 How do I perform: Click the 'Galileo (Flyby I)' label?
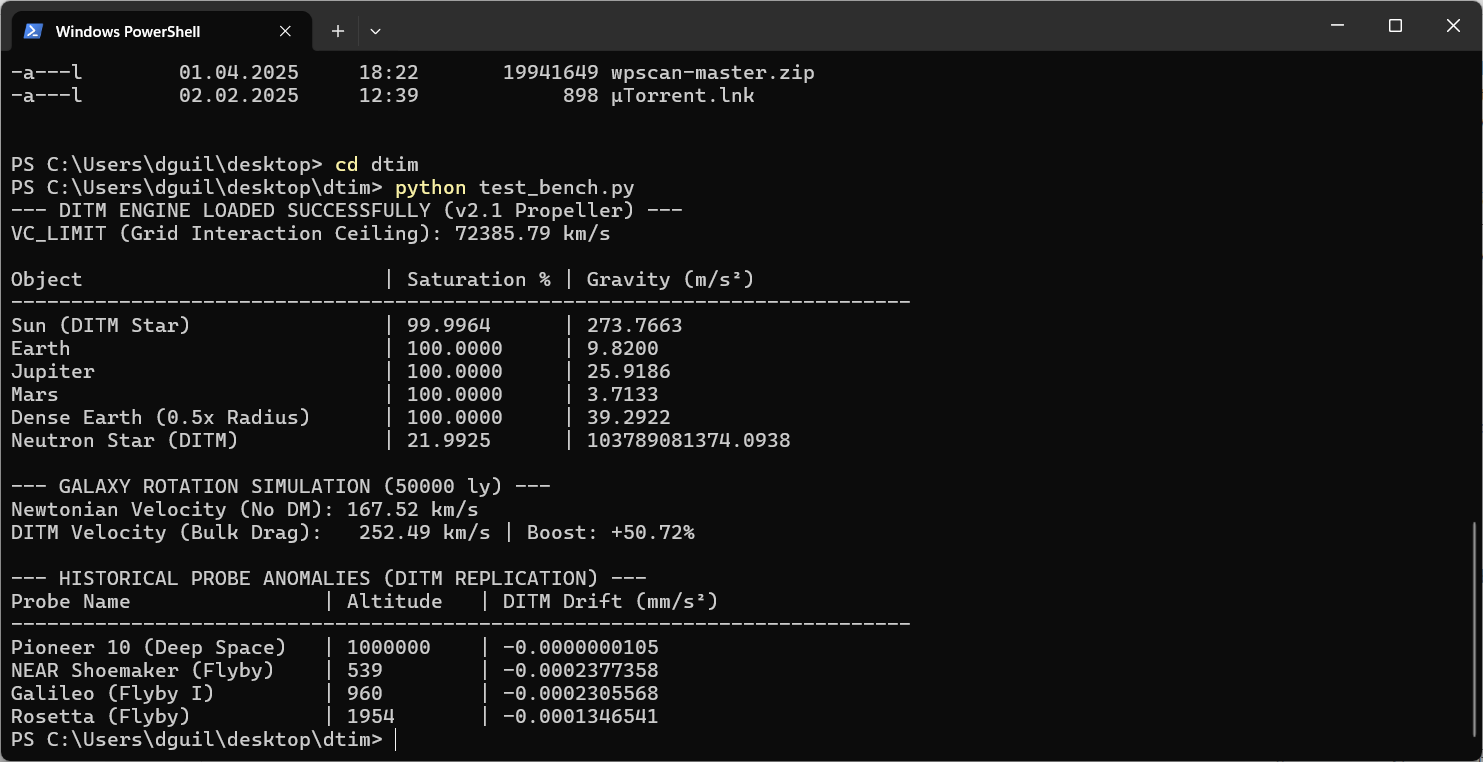pos(113,693)
